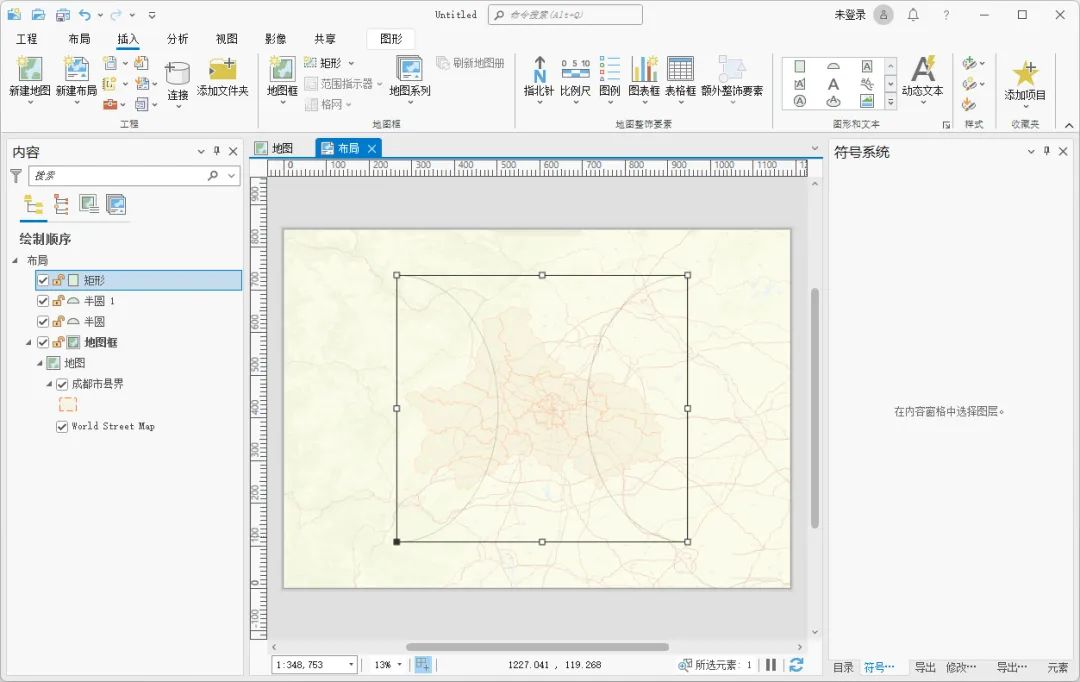Viewport: 1080px width, 682px height.
Task: Click the command search box
Action: pyautogui.click(x=565, y=14)
